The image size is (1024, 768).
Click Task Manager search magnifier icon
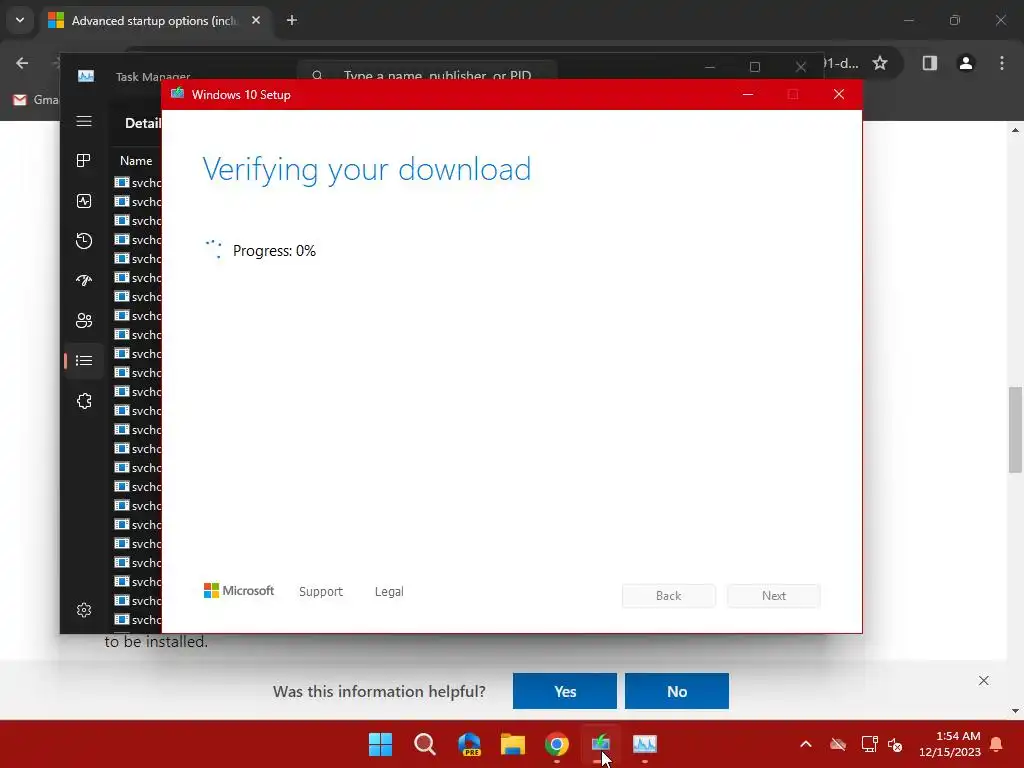(317, 76)
